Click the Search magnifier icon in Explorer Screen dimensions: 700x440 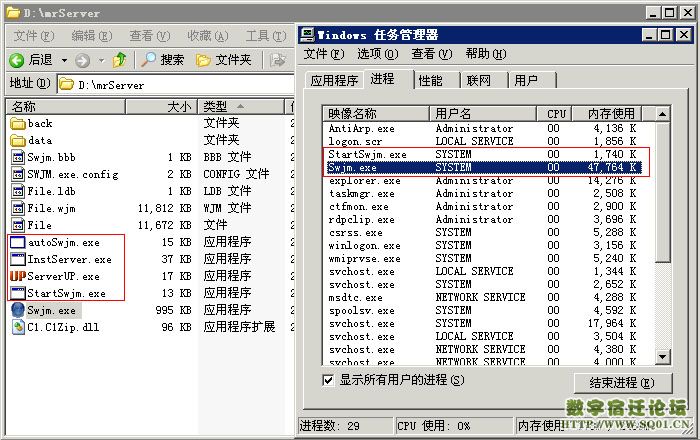click(x=148, y=60)
